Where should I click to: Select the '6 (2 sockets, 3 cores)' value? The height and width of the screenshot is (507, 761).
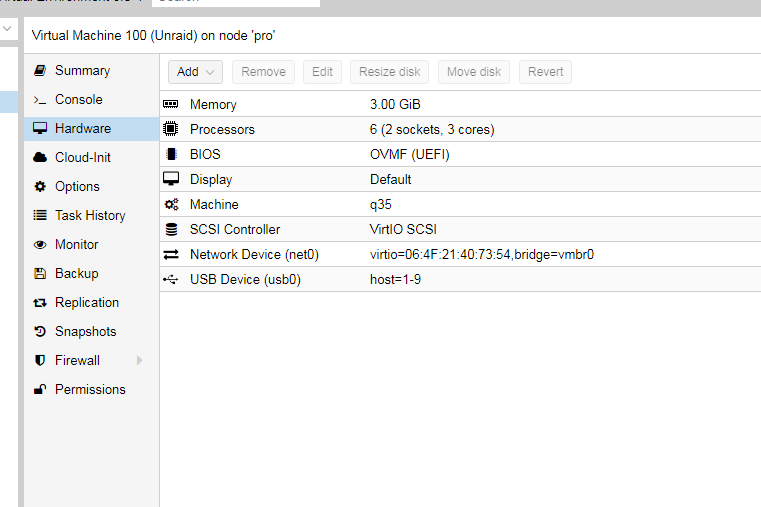pyautogui.click(x=432, y=130)
